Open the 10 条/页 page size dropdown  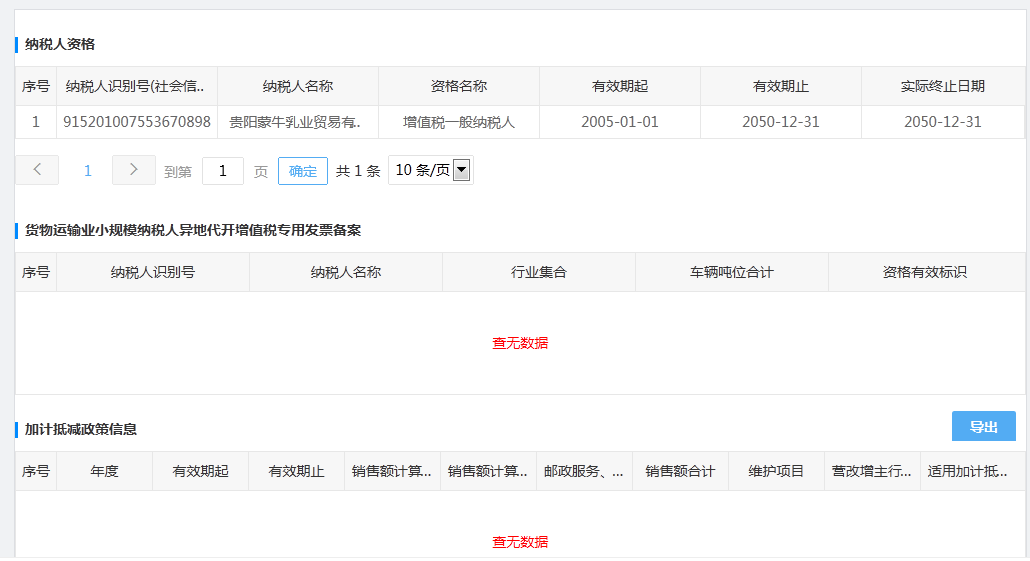click(x=430, y=170)
